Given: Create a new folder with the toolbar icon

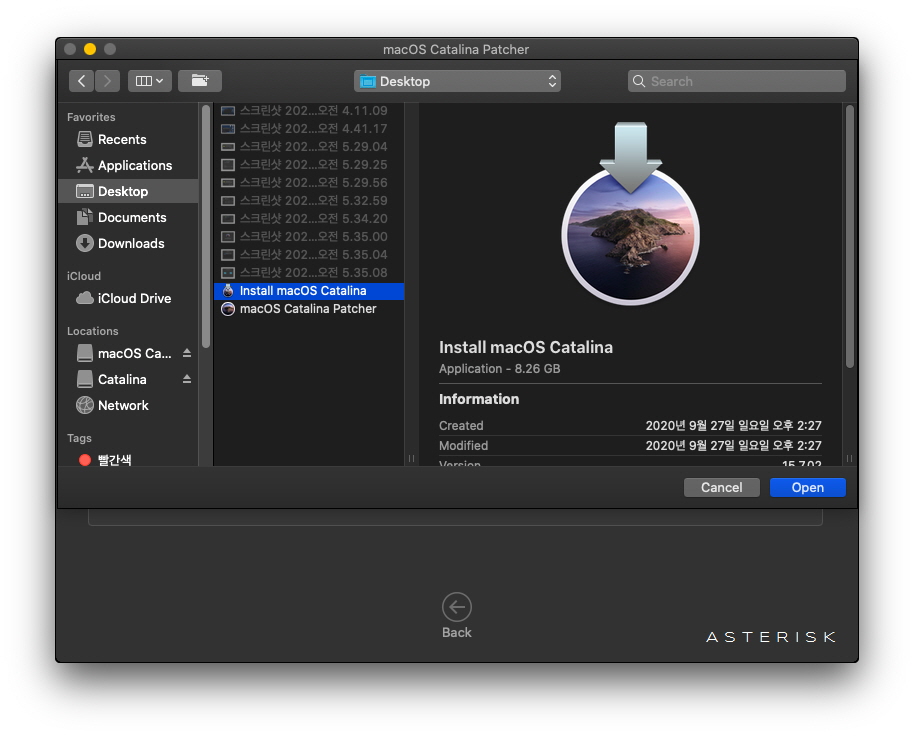Looking at the screenshot, I should pos(199,81).
